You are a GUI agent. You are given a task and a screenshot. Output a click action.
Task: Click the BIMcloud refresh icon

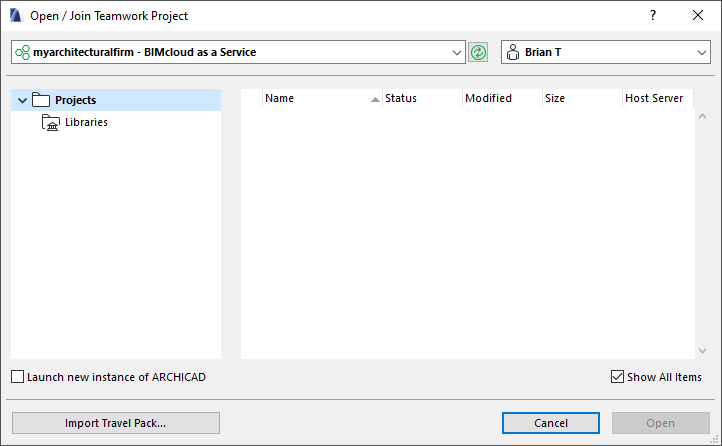(x=478, y=52)
